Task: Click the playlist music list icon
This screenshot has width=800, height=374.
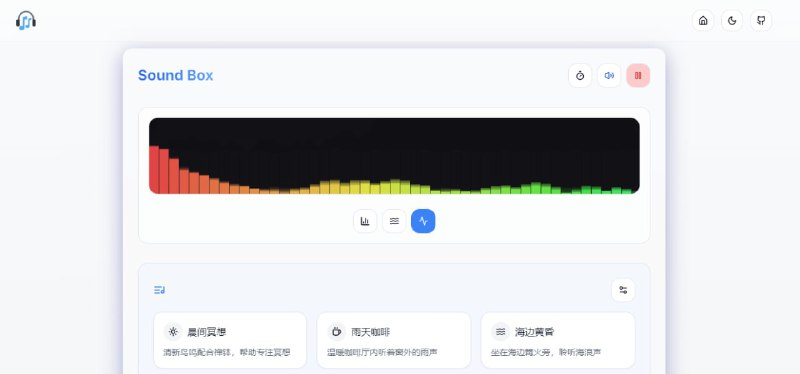Action: tap(160, 290)
